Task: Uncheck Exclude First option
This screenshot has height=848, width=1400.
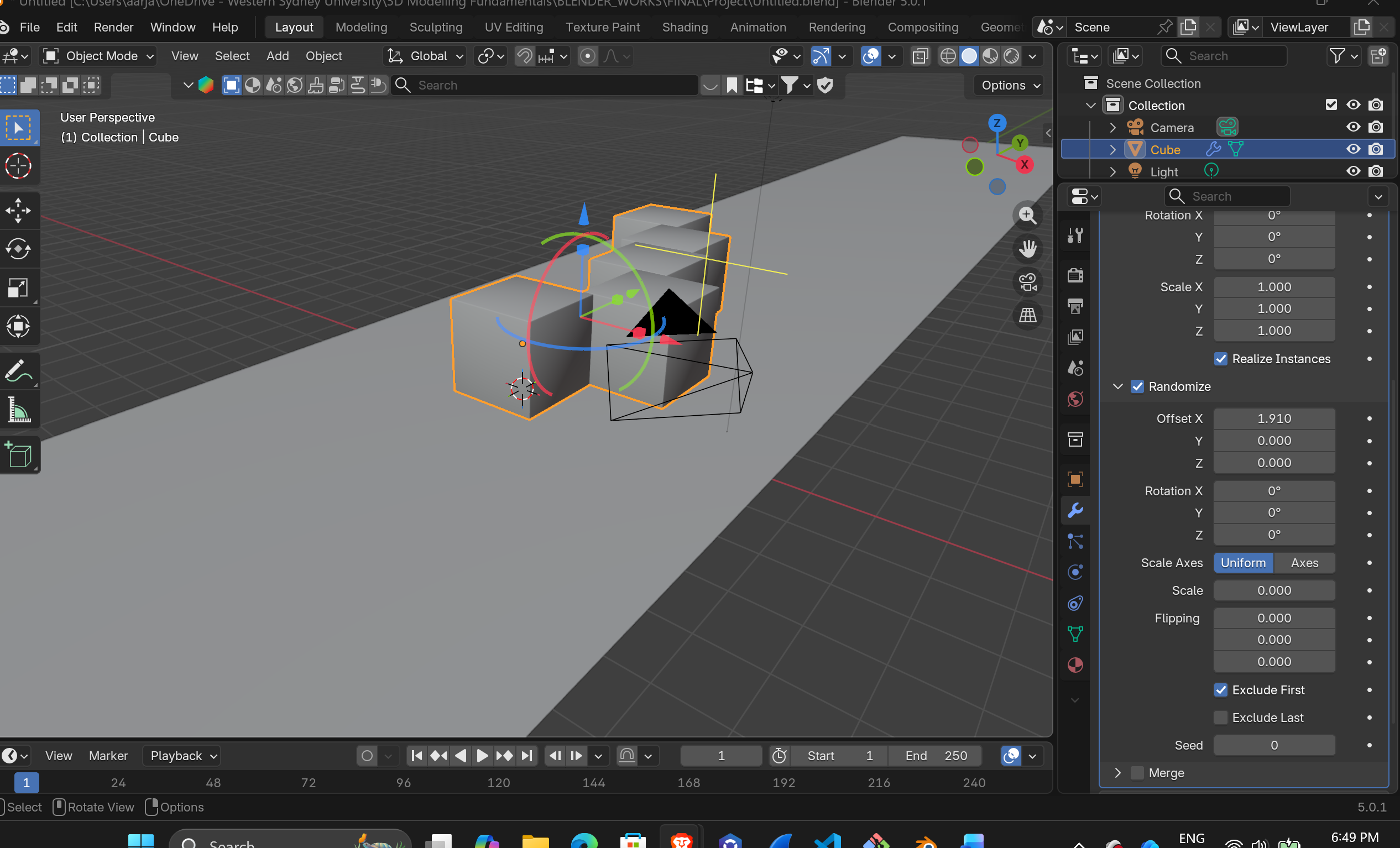Action: coord(1220,689)
